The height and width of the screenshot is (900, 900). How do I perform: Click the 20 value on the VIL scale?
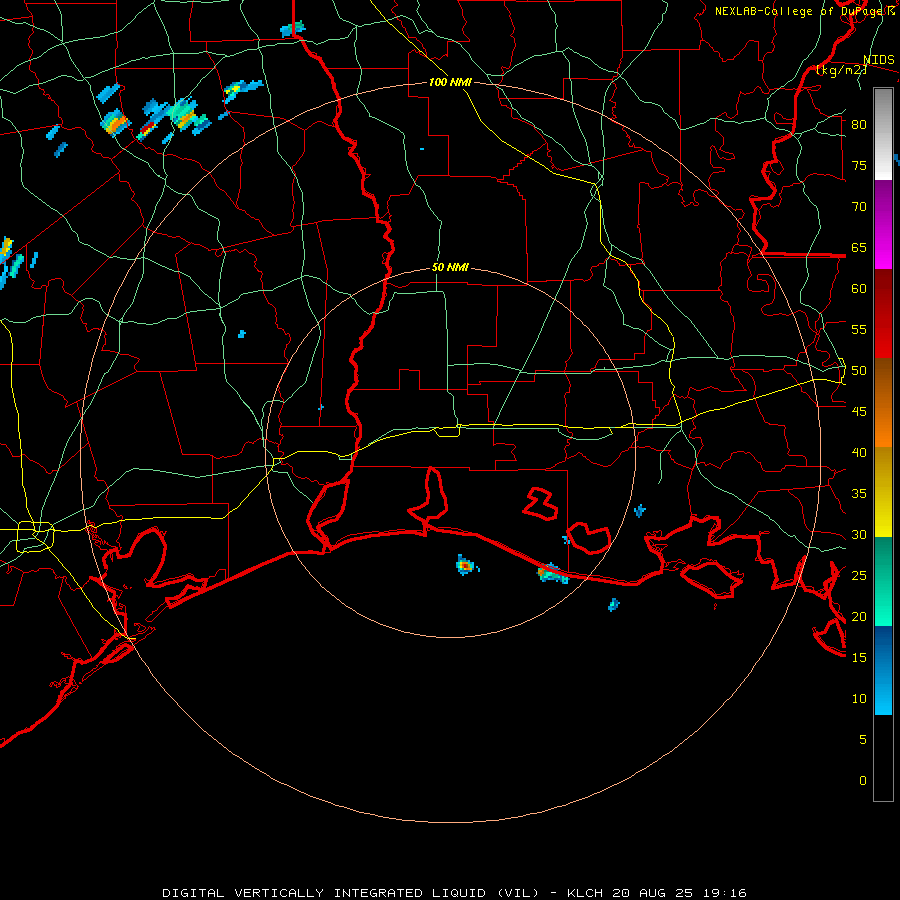(x=859, y=616)
